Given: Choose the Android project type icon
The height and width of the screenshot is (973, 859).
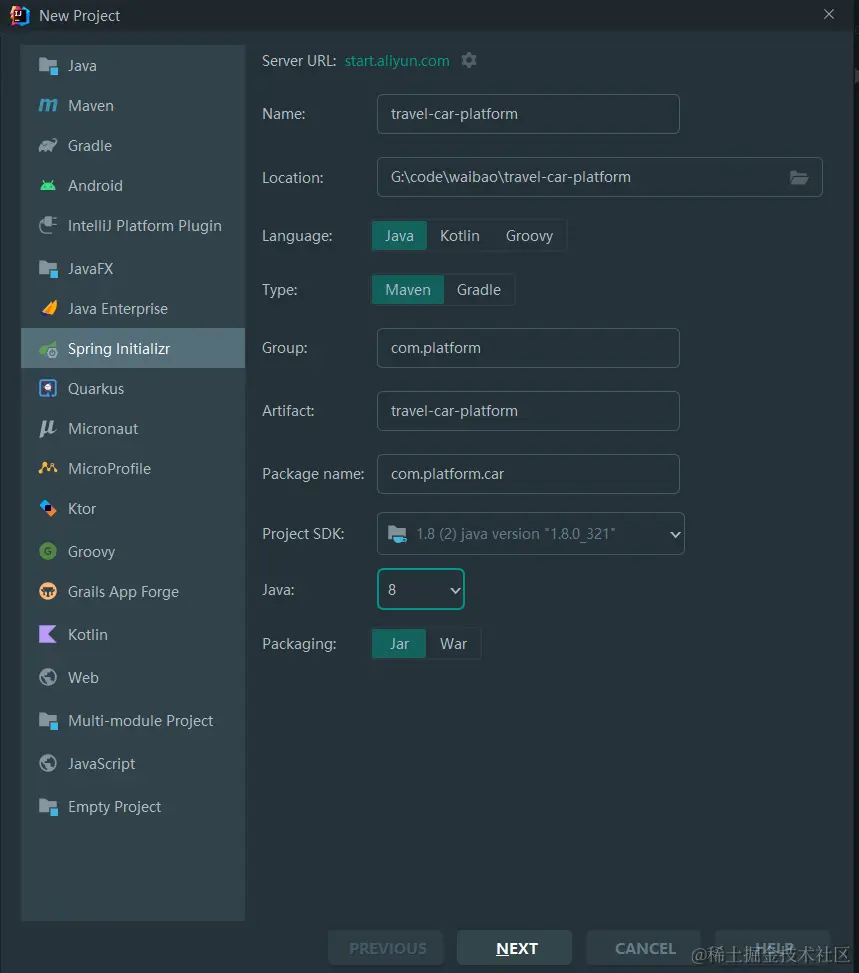Looking at the screenshot, I should tap(48, 186).
